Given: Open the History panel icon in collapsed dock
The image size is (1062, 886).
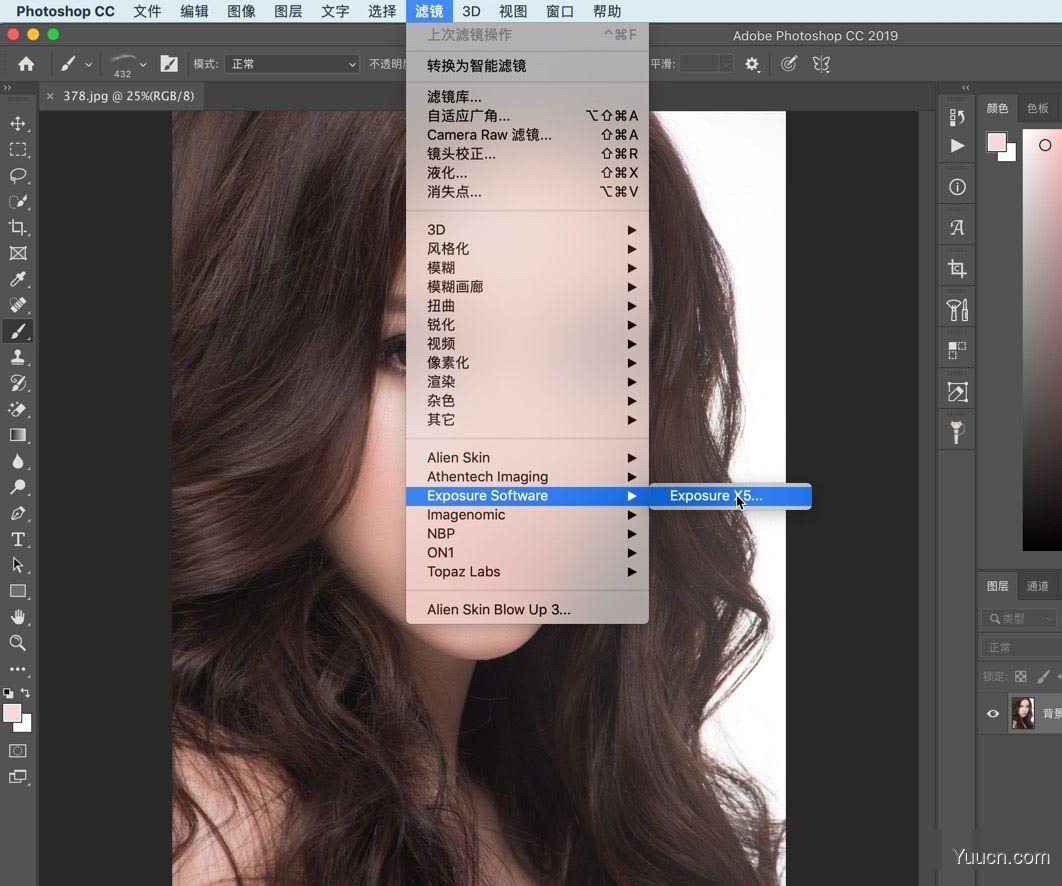Looking at the screenshot, I should (x=957, y=117).
